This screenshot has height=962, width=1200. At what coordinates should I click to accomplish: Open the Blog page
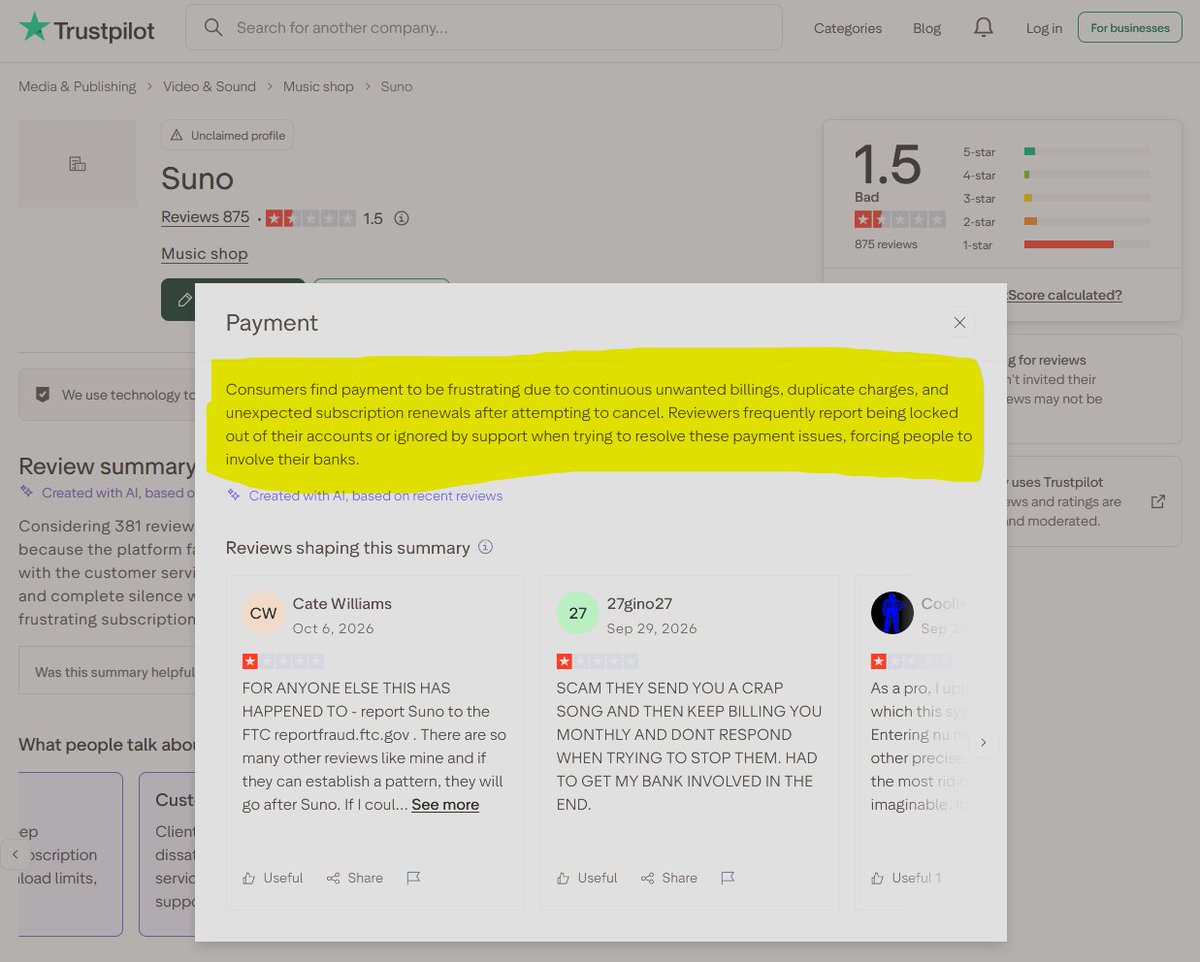927,28
